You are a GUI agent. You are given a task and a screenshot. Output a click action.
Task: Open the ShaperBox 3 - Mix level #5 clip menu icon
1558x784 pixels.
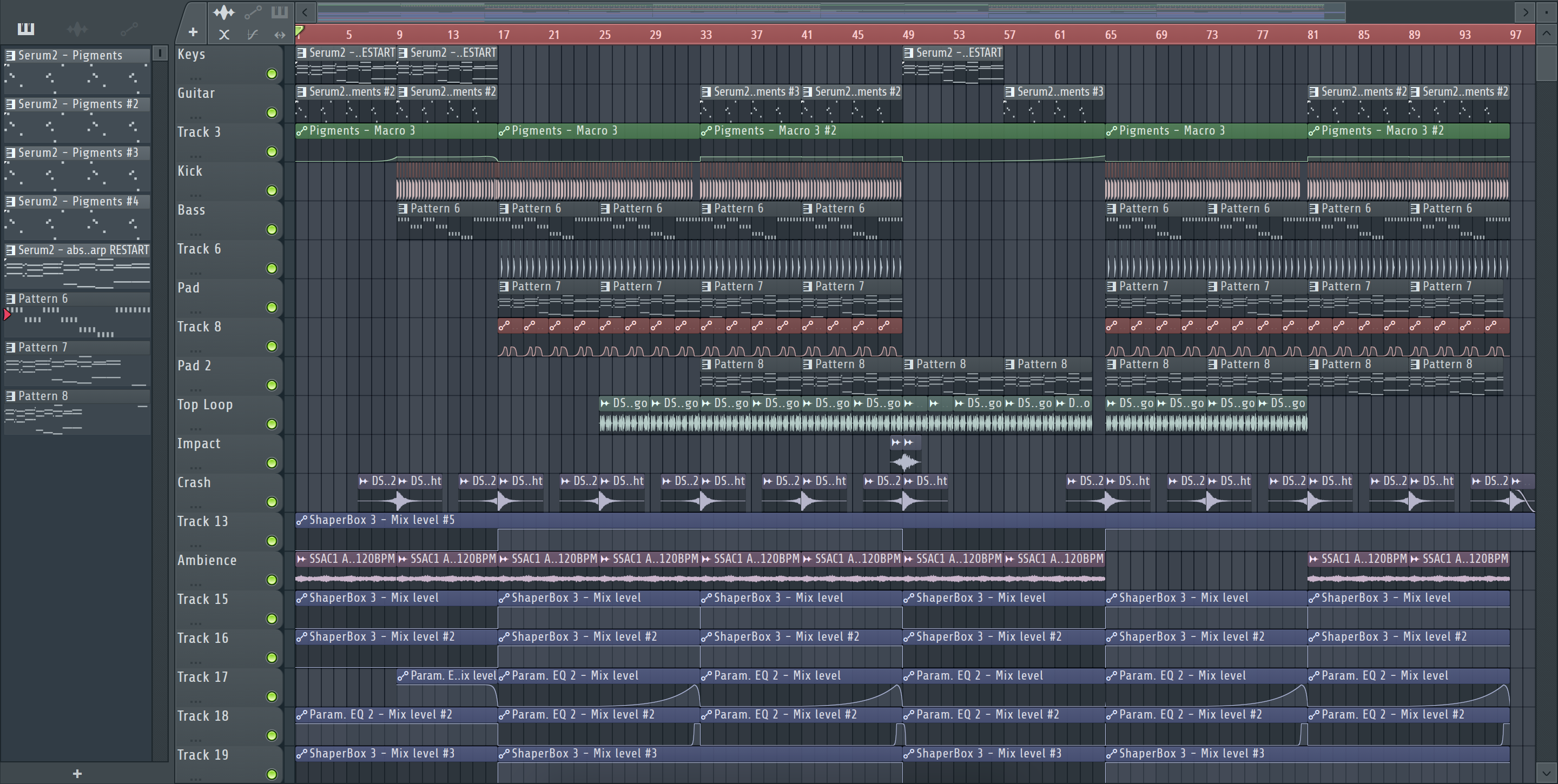click(x=301, y=520)
